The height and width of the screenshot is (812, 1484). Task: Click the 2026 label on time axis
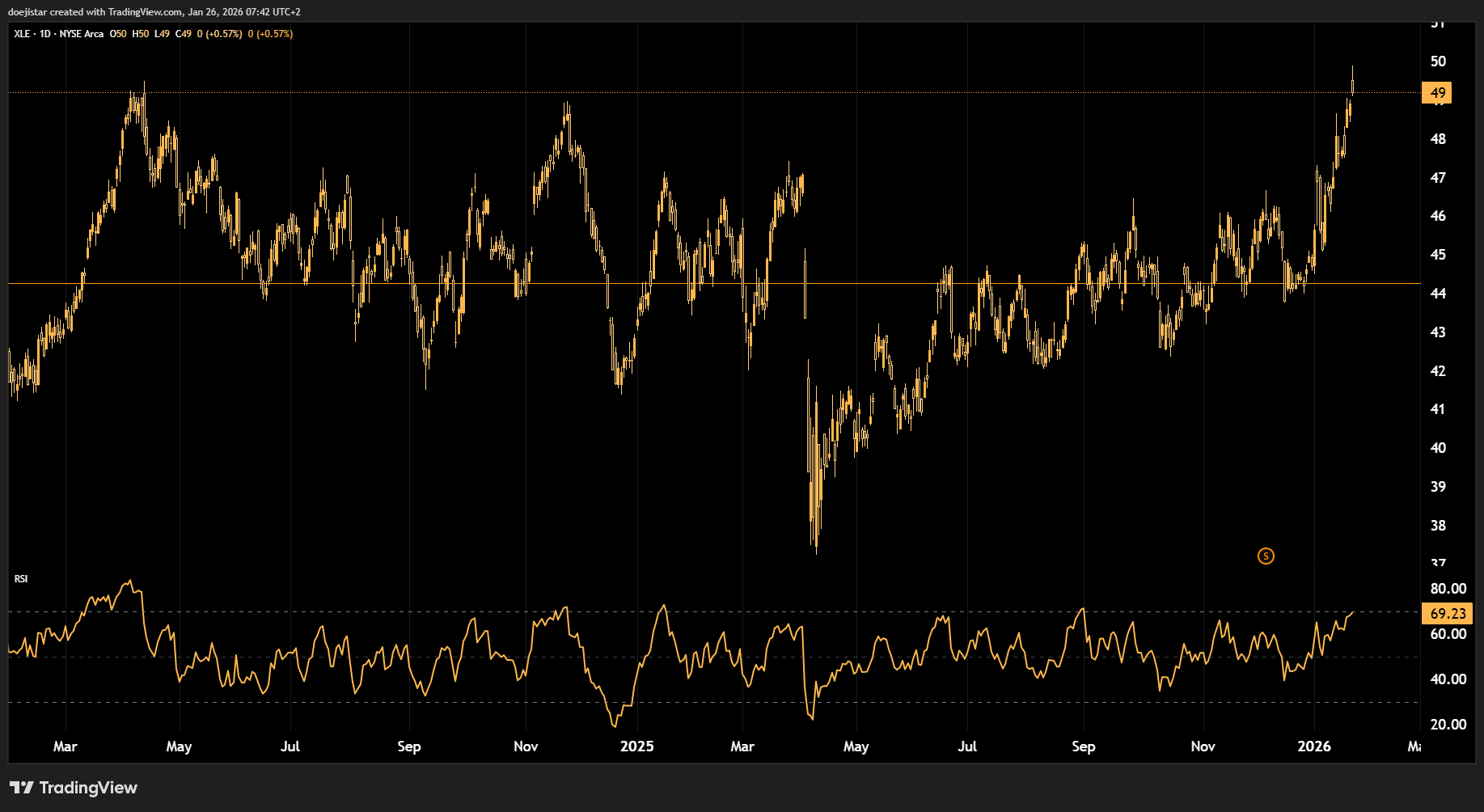click(1313, 746)
